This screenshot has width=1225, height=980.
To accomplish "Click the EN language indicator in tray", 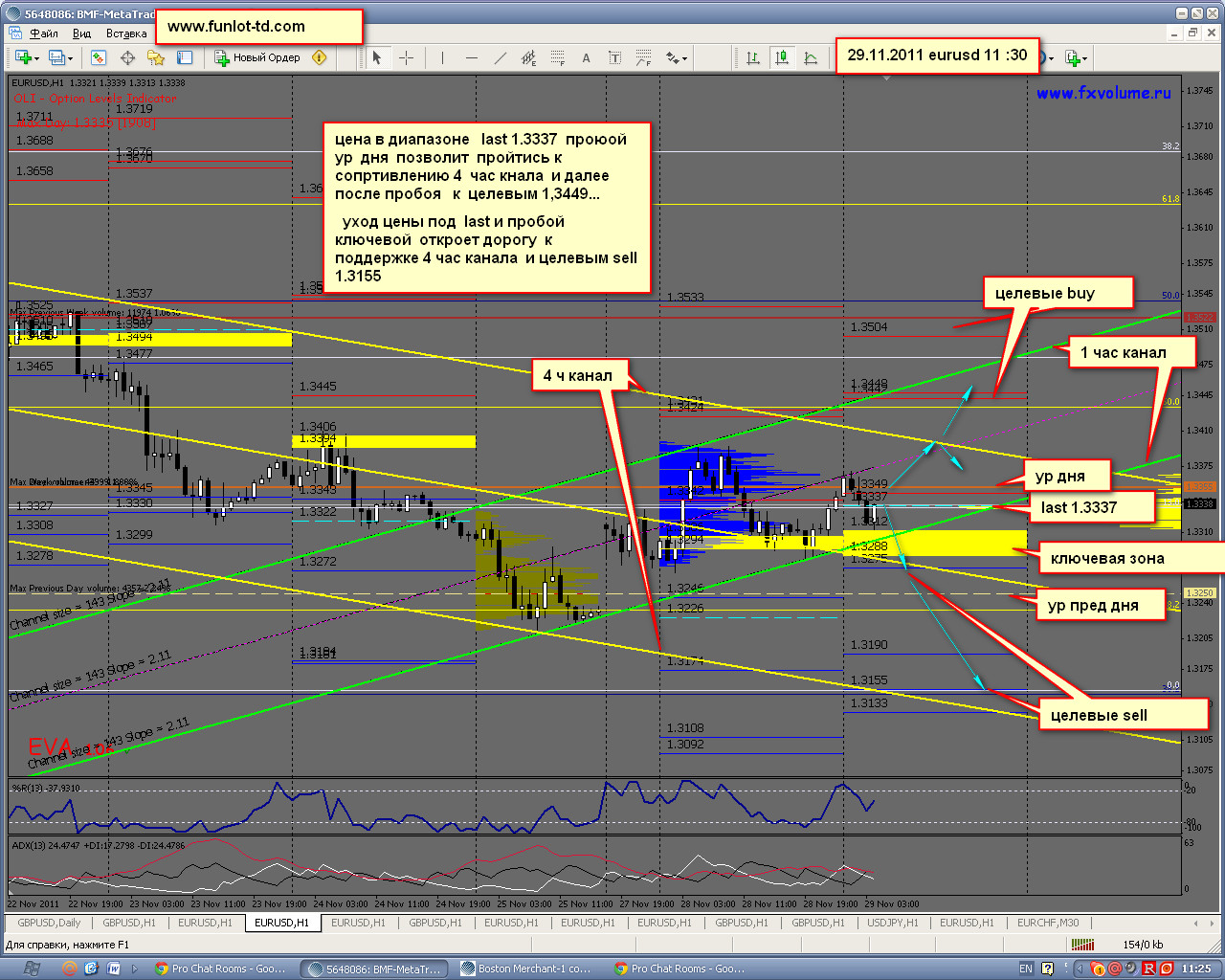I will tap(1026, 969).
